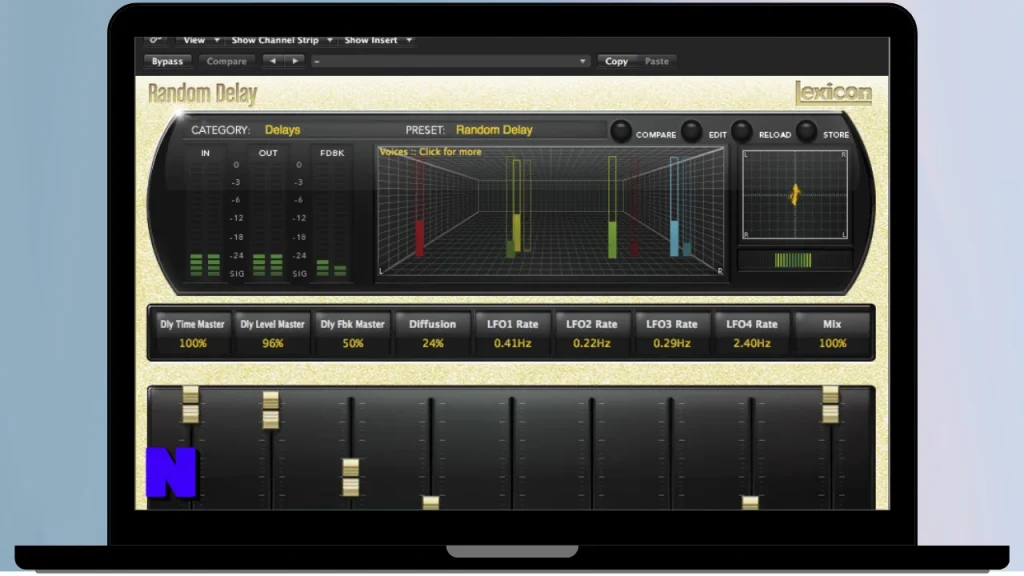Click the FDBK level meter
This screenshot has height=576, width=1024.
[x=332, y=220]
